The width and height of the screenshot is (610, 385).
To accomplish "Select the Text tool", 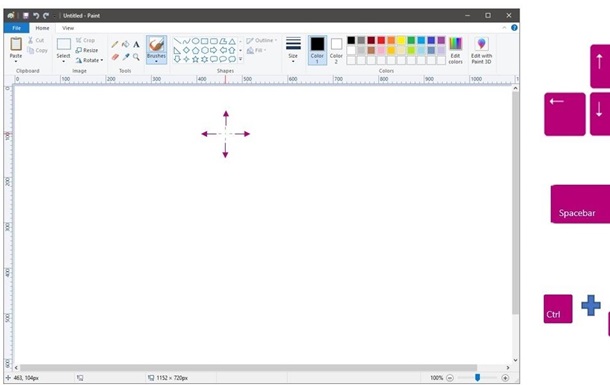I will click(x=136, y=44).
